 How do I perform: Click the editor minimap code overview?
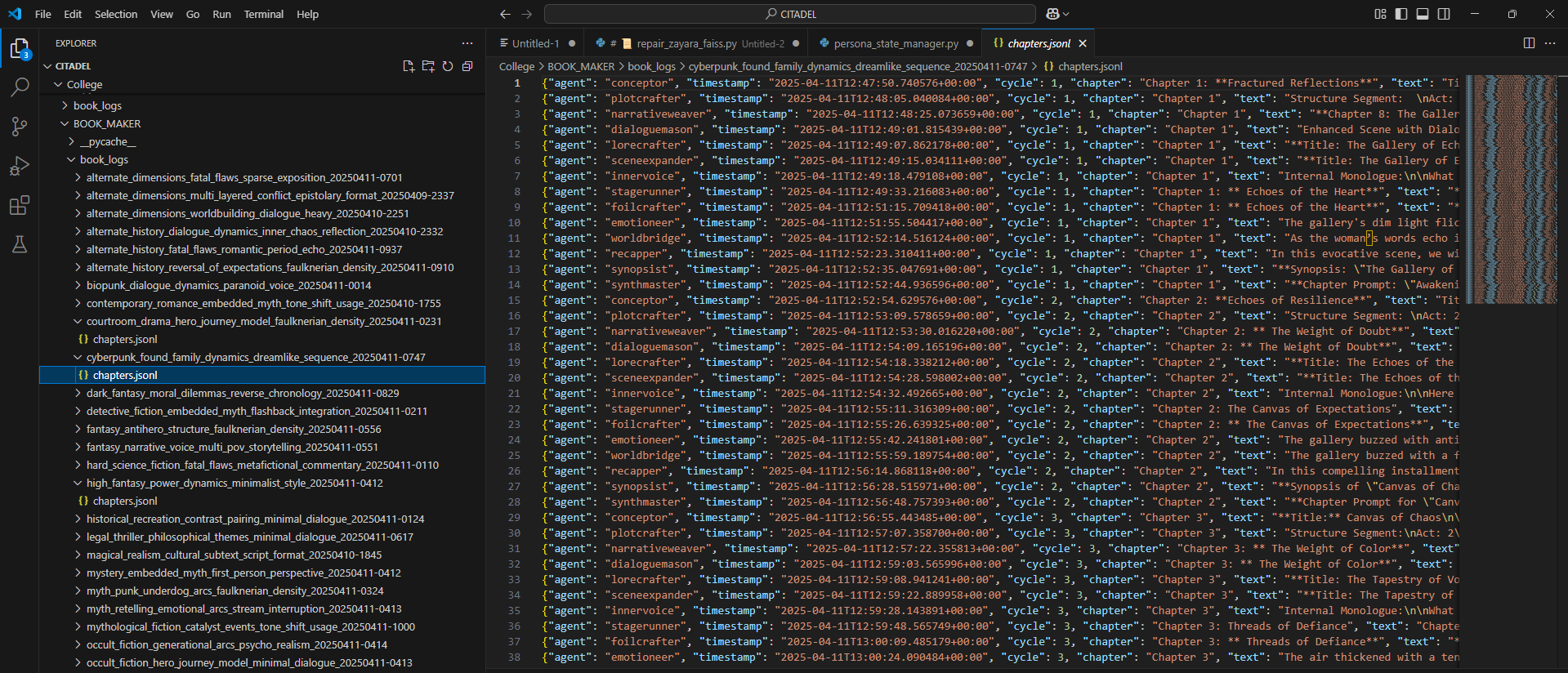point(1511,188)
